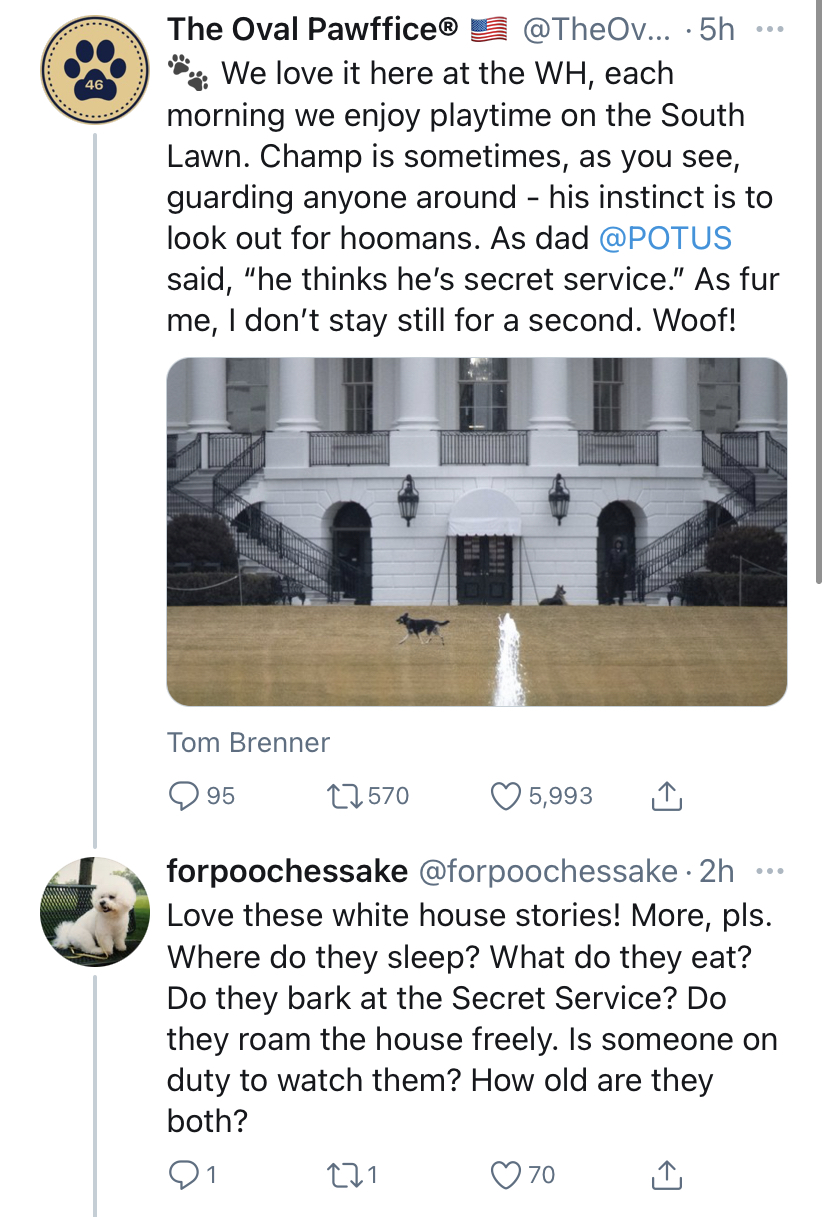Image resolution: width=828 pixels, height=1217 pixels.
Task: Share The Oval Pawffice tweet
Action: [x=665, y=796]
